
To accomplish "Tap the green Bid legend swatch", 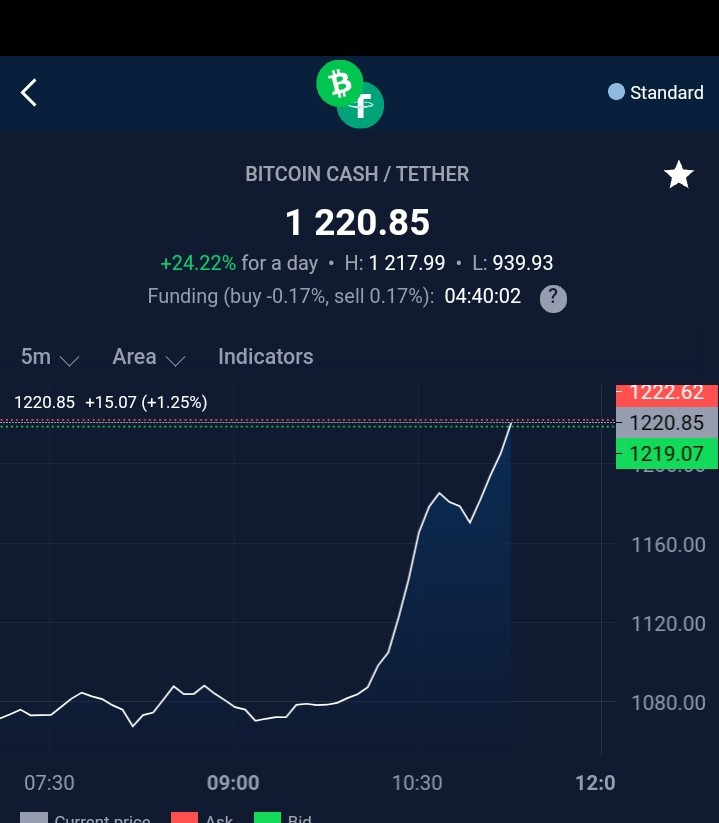I will tap(267, 817).
